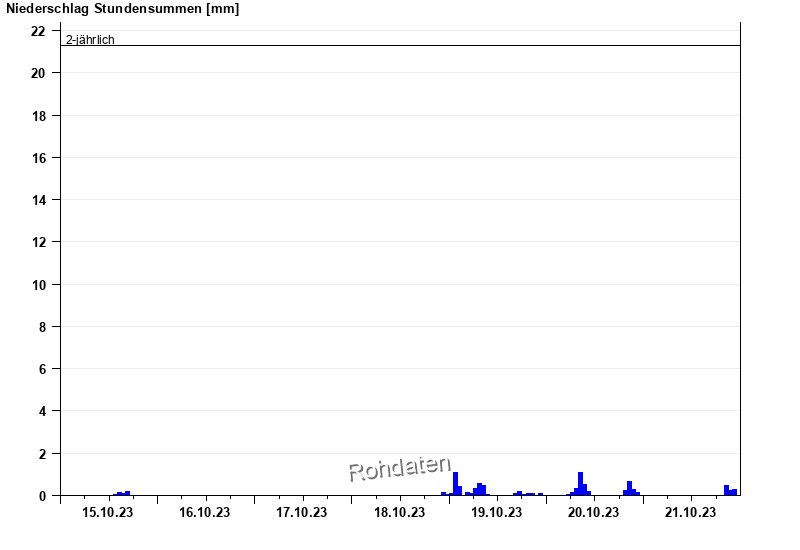The height and width of the screenshot is (550, 800).
Task: Select the date label 16.10.23
Action: (x=204, y=512)
